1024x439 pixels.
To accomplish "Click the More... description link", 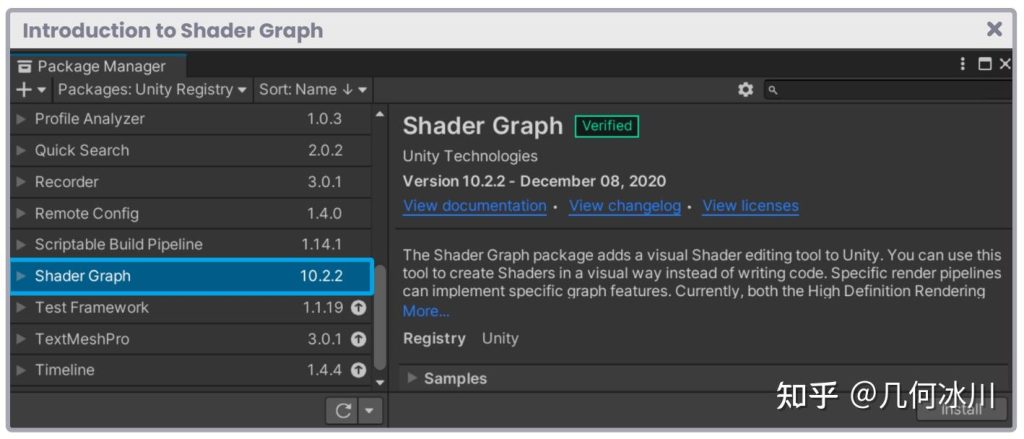I will click(x=426, y=311).
